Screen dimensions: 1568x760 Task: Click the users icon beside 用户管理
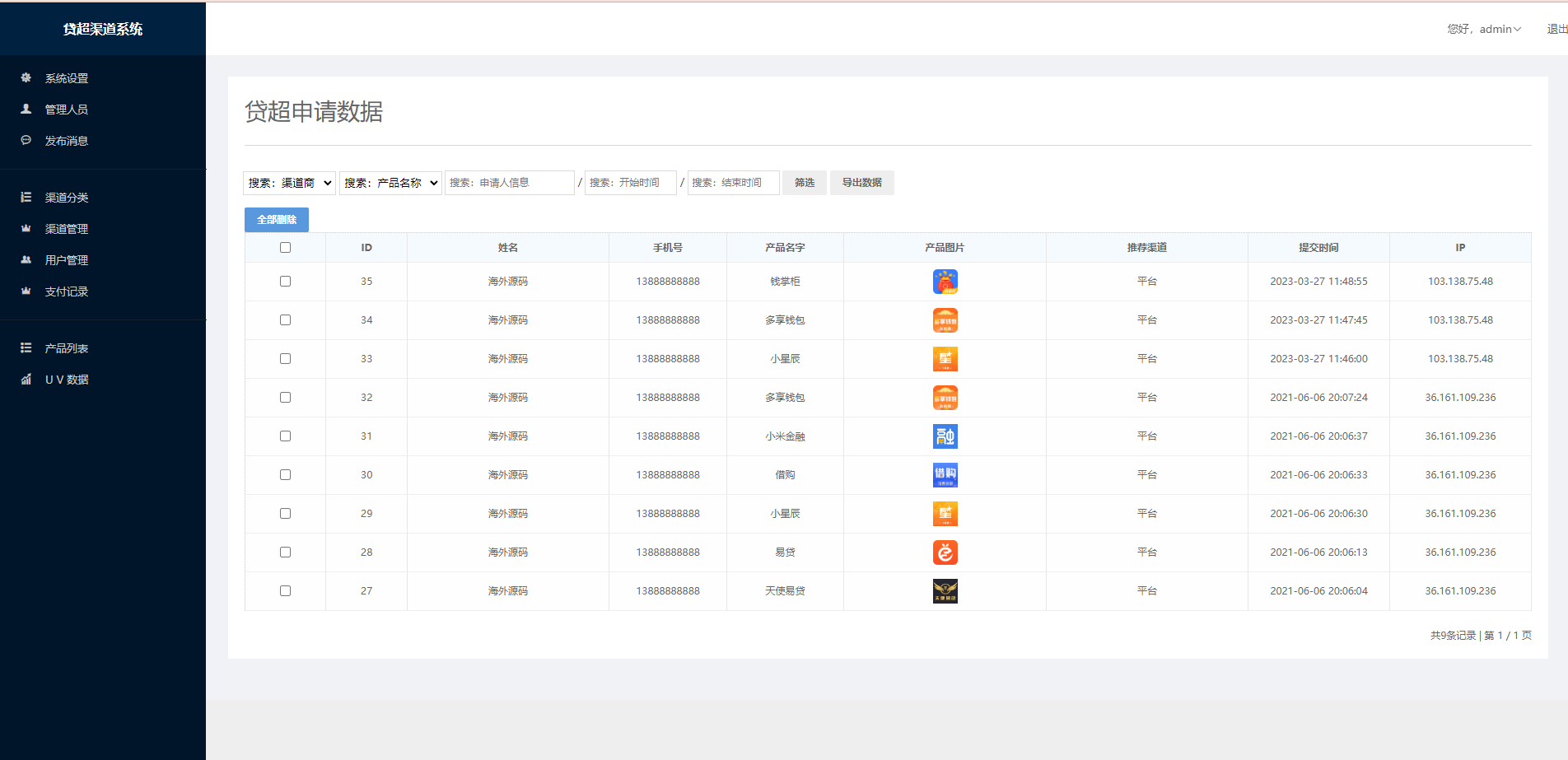[x=26, y=260]
